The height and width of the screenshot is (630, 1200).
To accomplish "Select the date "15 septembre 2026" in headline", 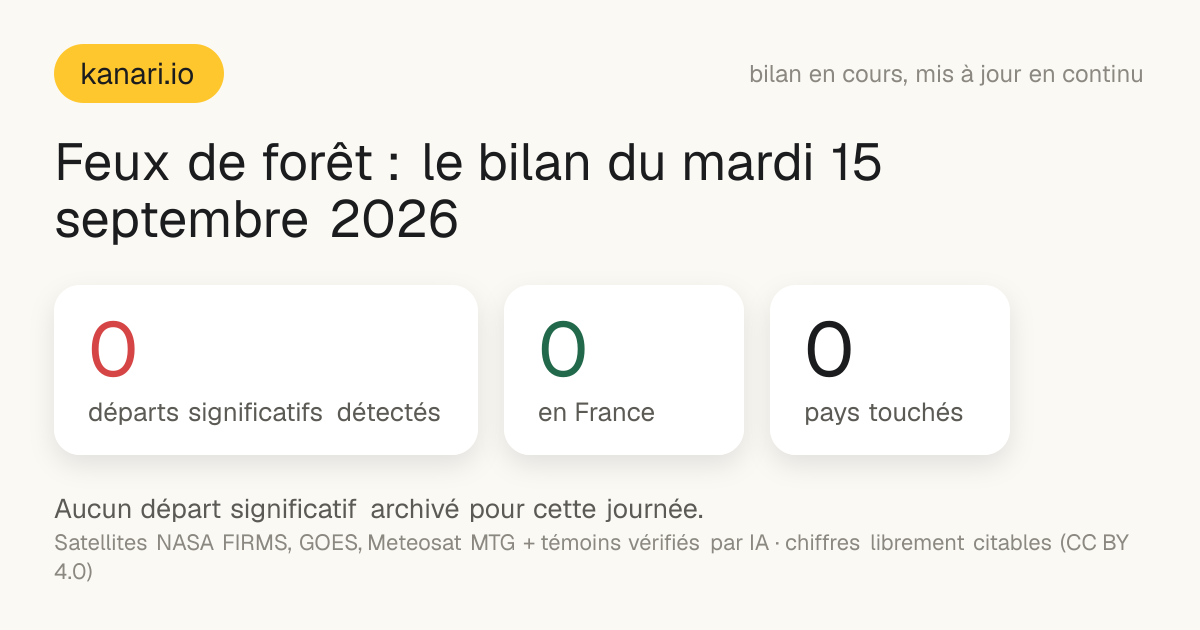I will coord(468,192).
